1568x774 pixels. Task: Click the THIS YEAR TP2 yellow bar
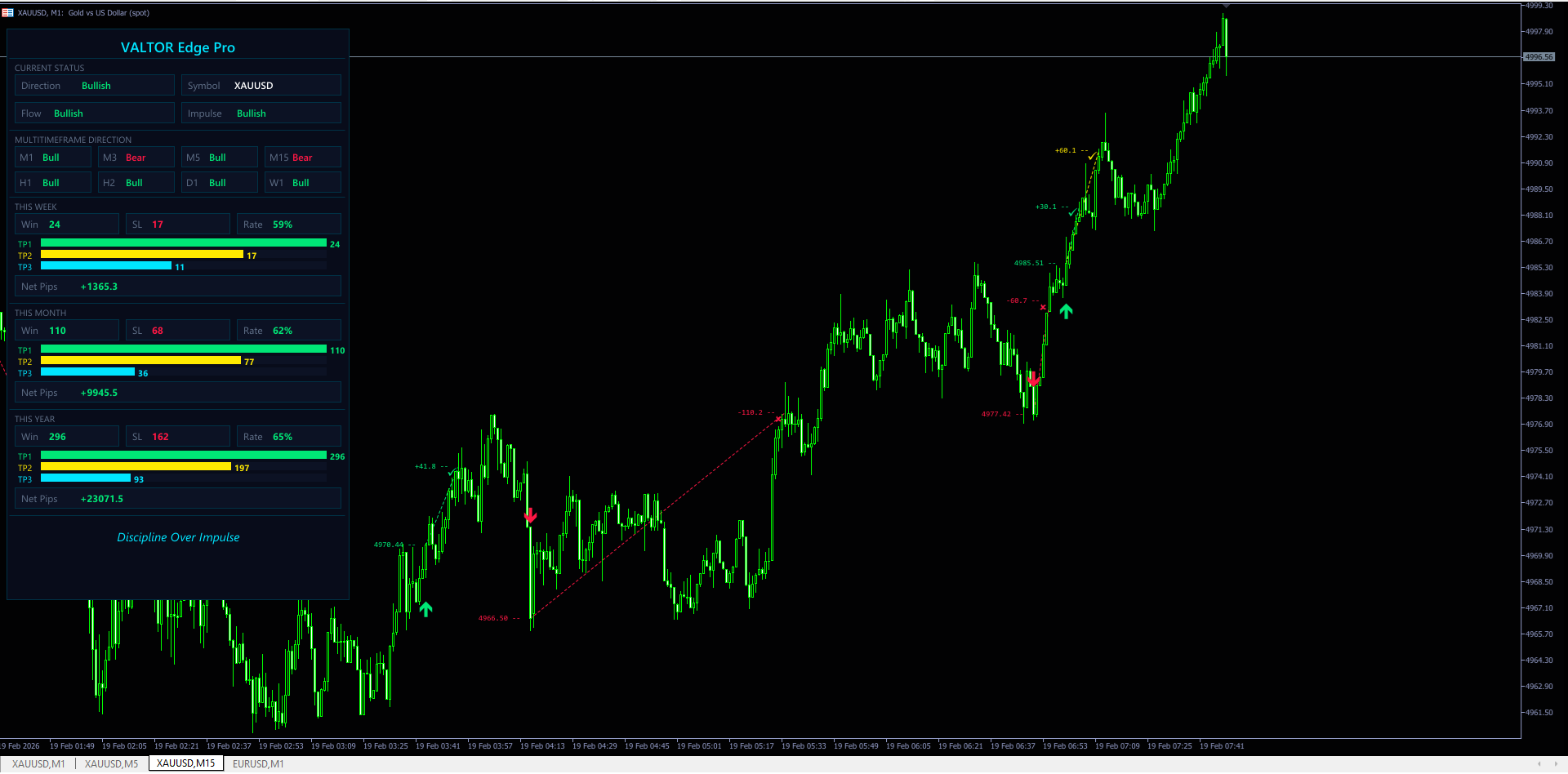pyautogui.click(x=136, y=467)
